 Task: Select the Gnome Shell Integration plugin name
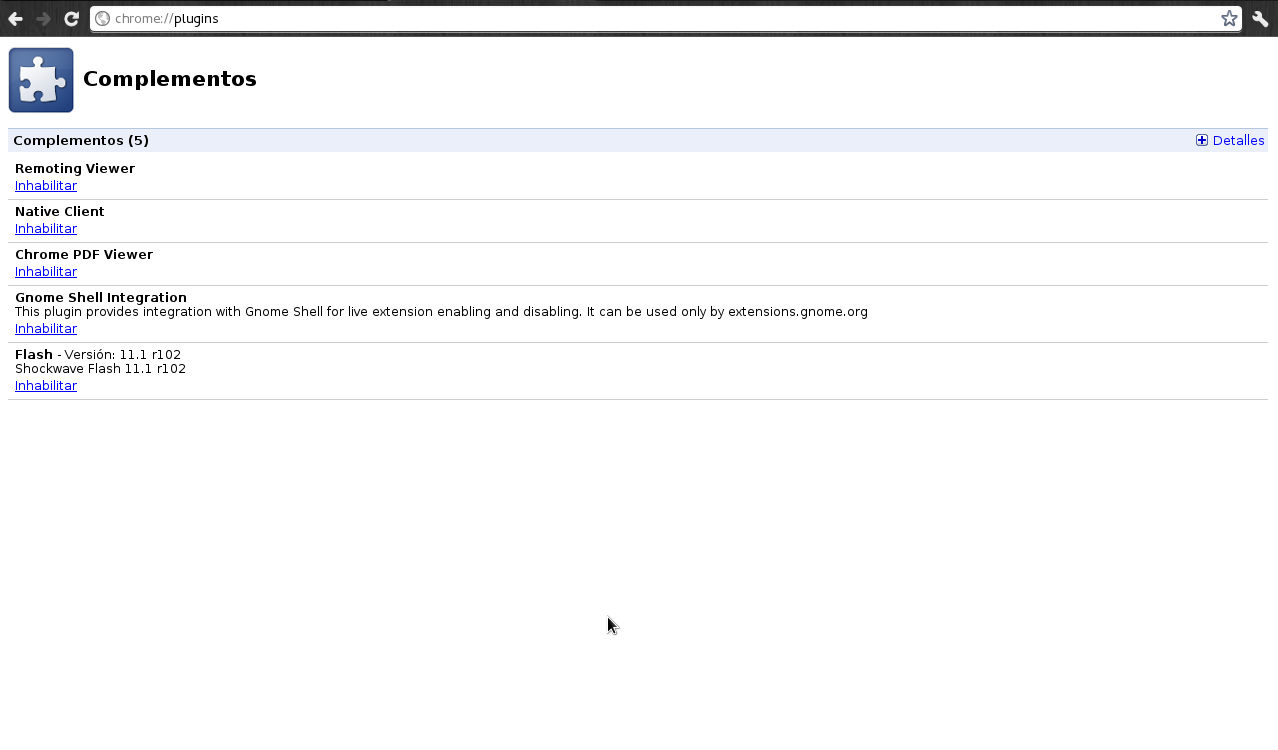coord(101,298)
